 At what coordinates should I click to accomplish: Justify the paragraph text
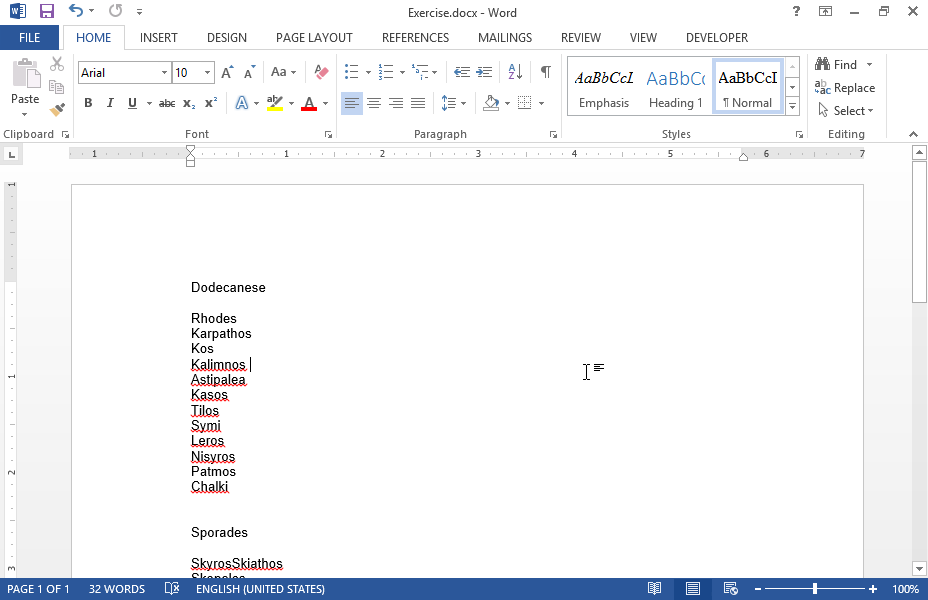click(x=418, y=104)
